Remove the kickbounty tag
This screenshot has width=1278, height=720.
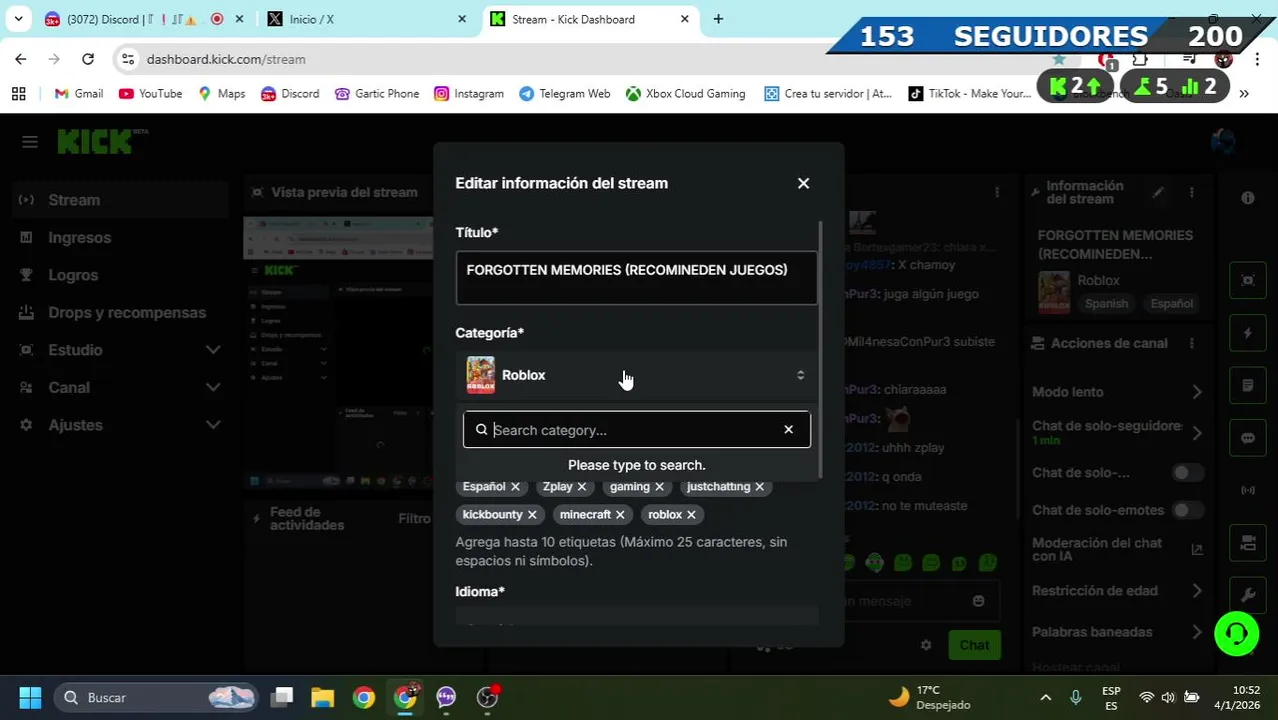point(532,515)
